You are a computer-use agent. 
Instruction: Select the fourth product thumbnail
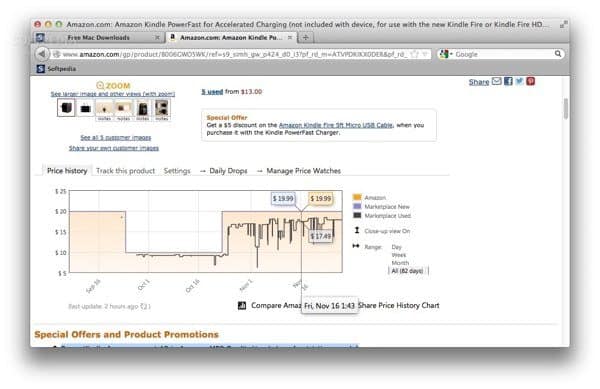[123, 109]
